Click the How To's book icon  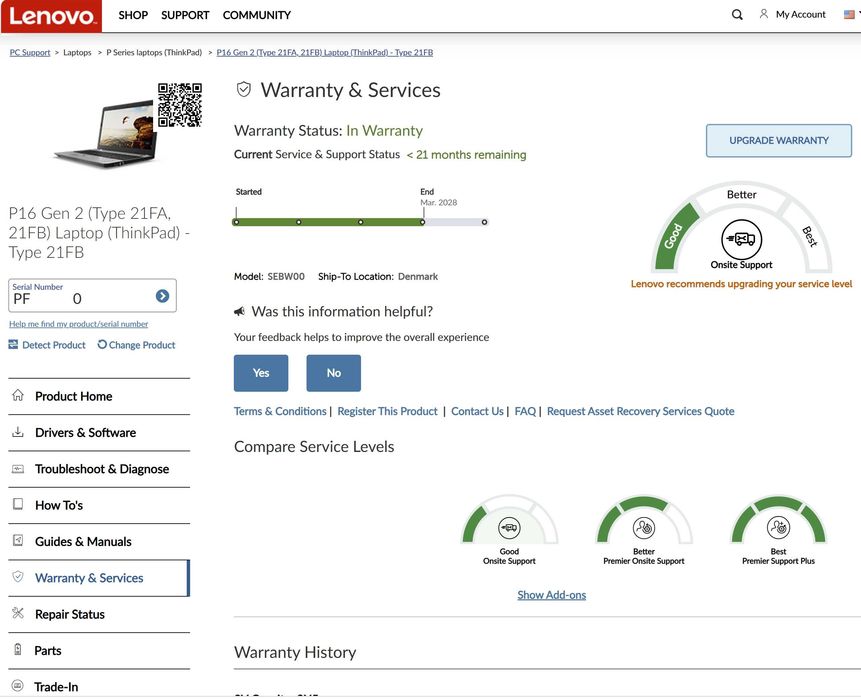[x=18, y=504]
